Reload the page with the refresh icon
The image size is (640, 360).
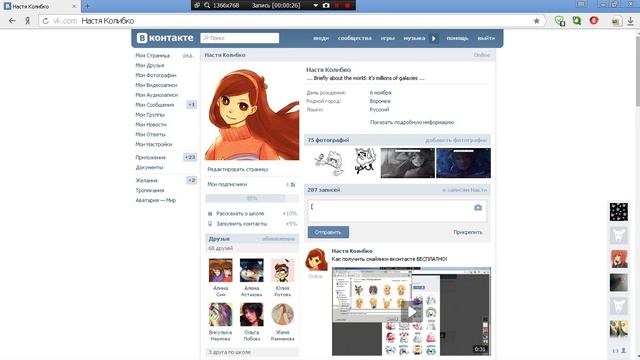coord(46,21)
